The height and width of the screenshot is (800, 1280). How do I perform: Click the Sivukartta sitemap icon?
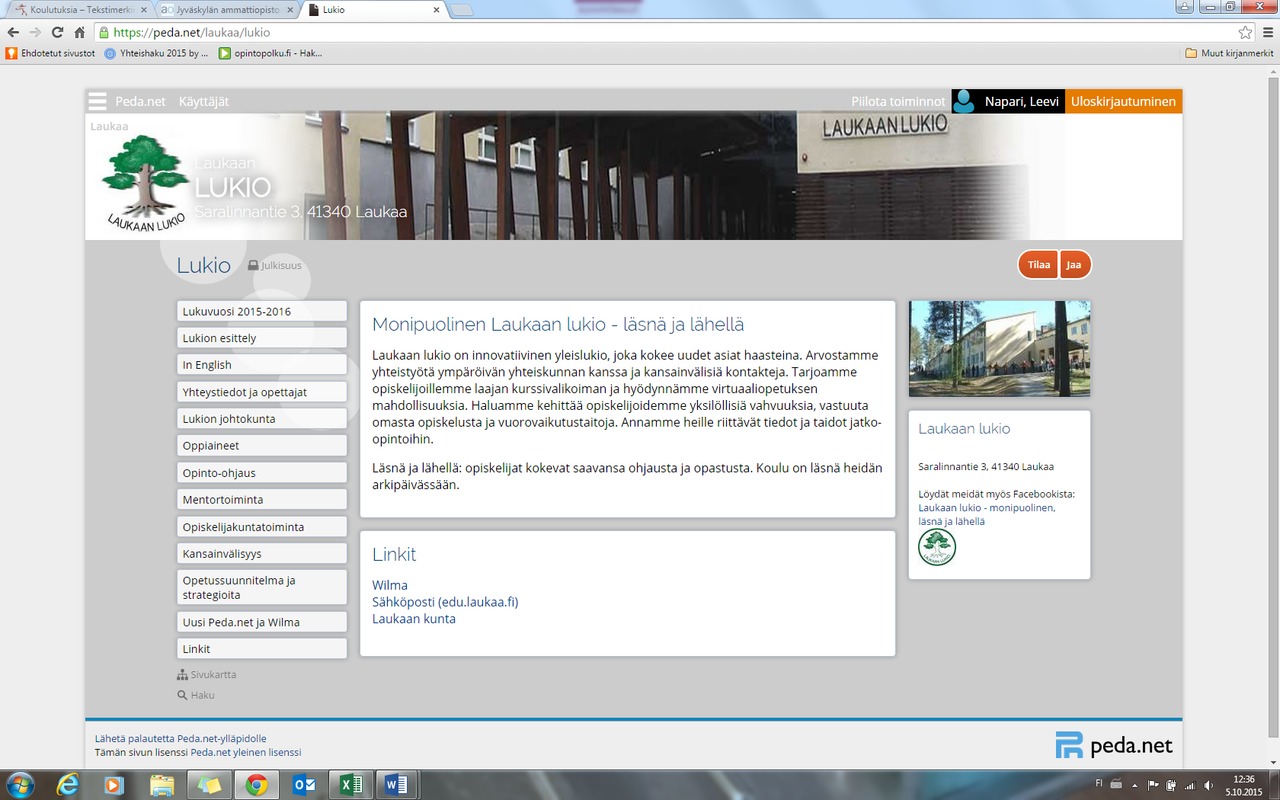point(182,675)
